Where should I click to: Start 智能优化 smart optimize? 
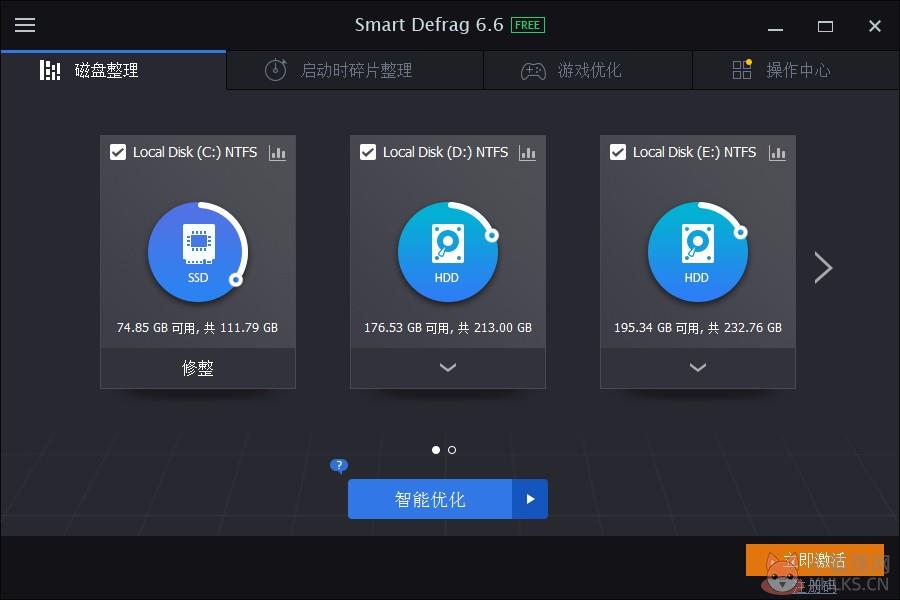pyautogui.click(x=430, y=499)
